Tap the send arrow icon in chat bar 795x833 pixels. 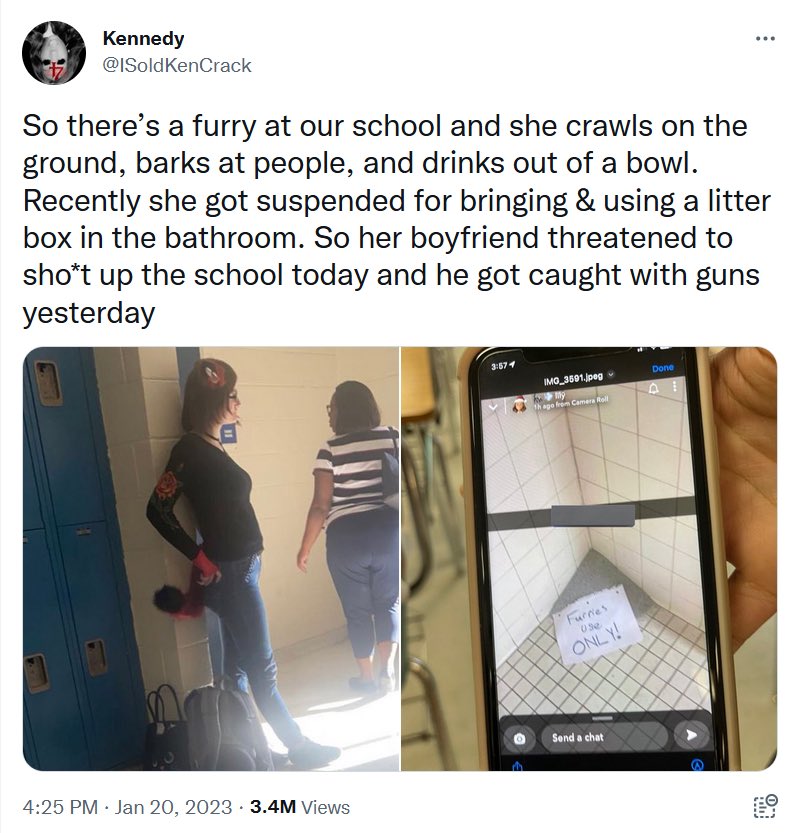691,735
